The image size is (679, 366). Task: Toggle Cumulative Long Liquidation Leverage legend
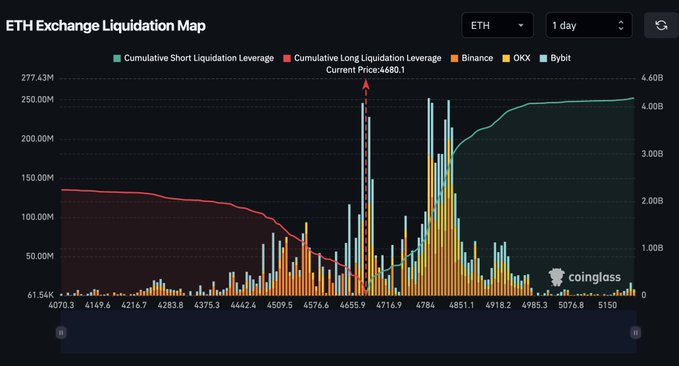pyautogui.click(x=362, y=58)
